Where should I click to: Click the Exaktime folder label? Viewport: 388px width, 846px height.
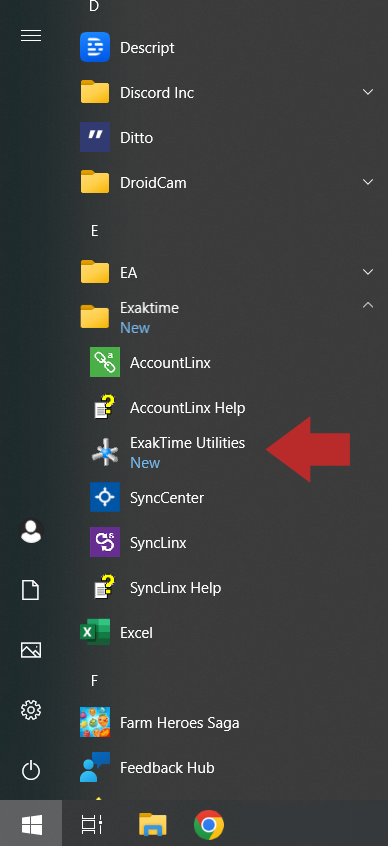pos(149,308)
